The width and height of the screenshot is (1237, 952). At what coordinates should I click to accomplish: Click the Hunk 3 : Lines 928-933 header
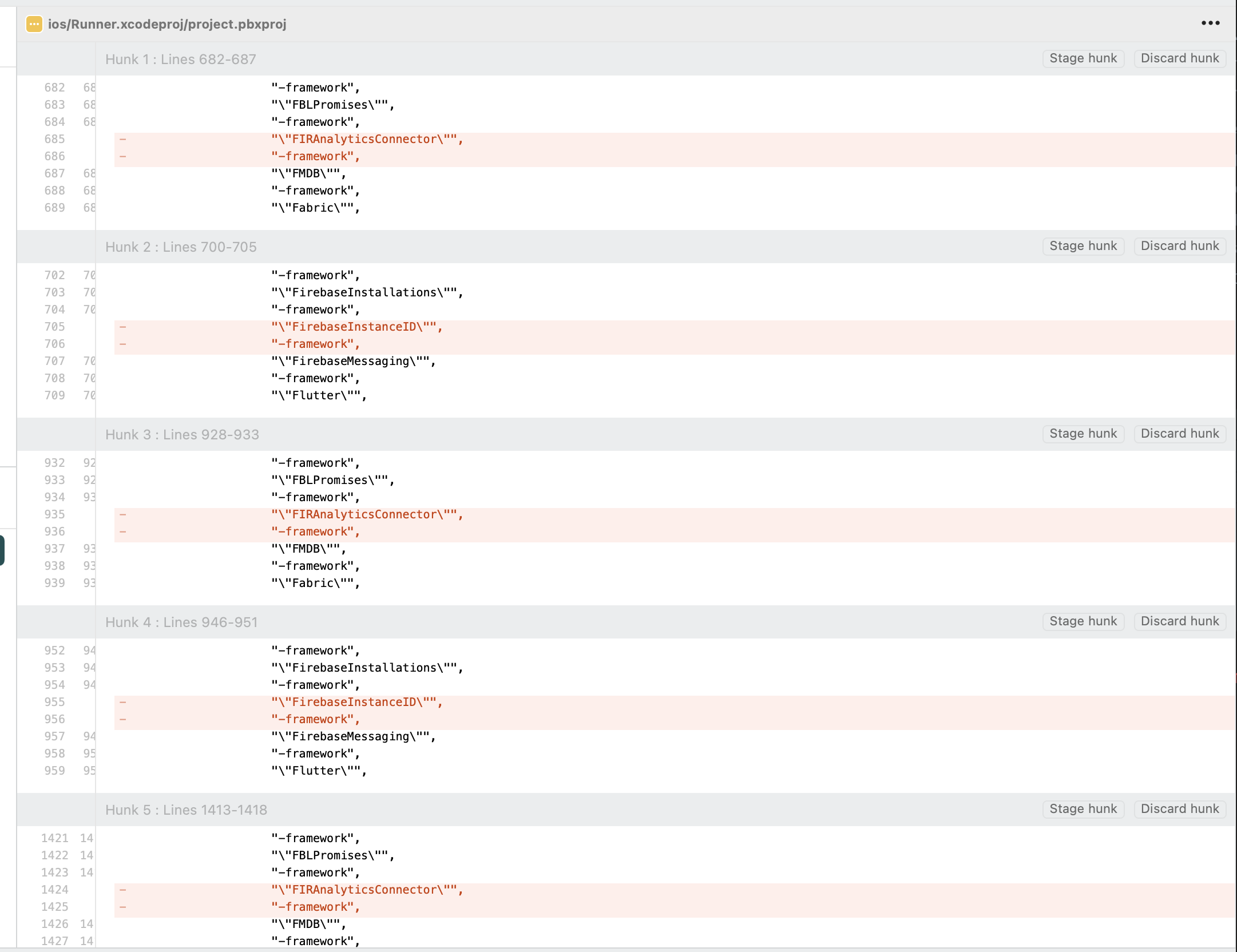(x=182, y=435)
